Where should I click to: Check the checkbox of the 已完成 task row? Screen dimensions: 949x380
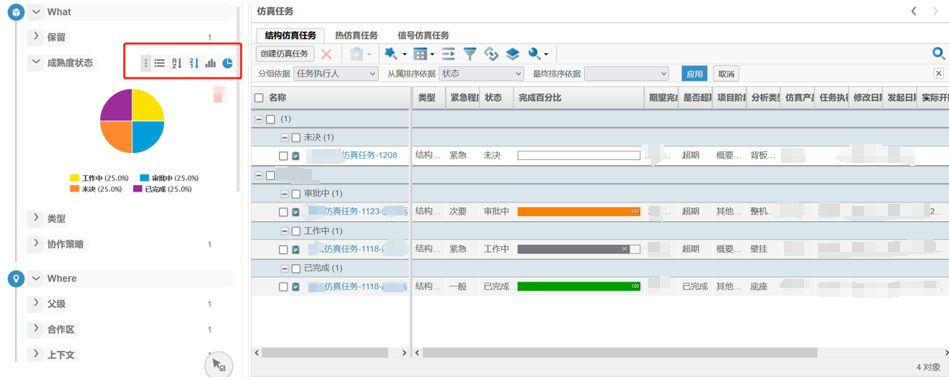(x=283, y=287)
